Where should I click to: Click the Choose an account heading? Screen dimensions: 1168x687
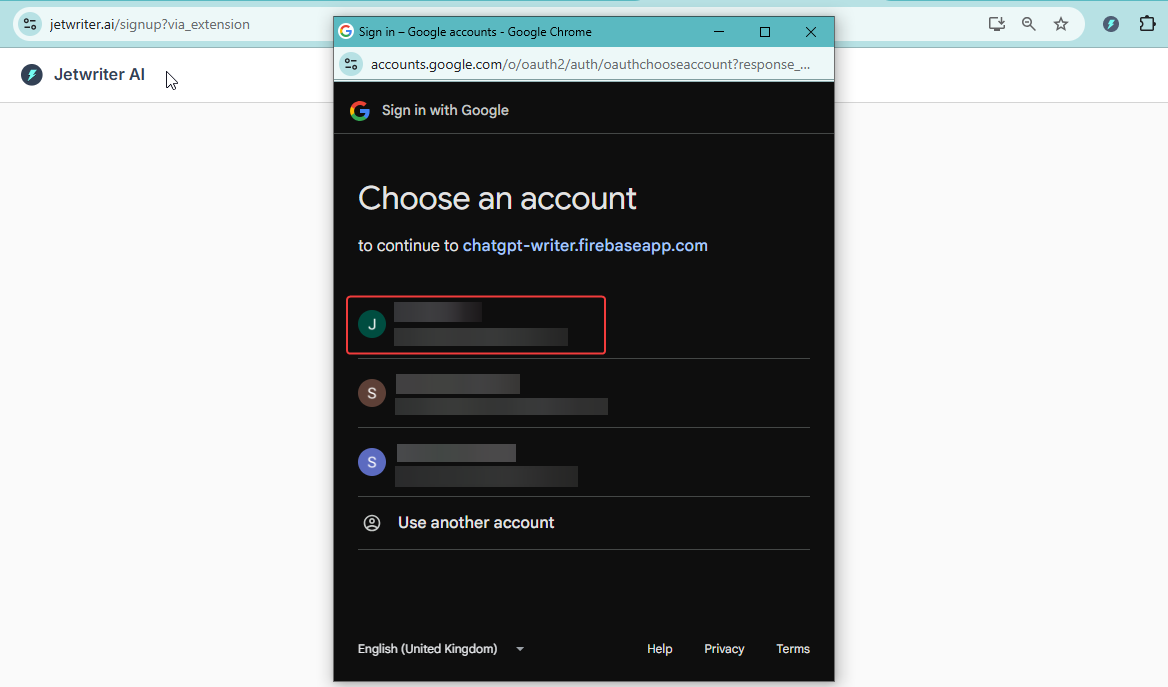coord(498,199)
